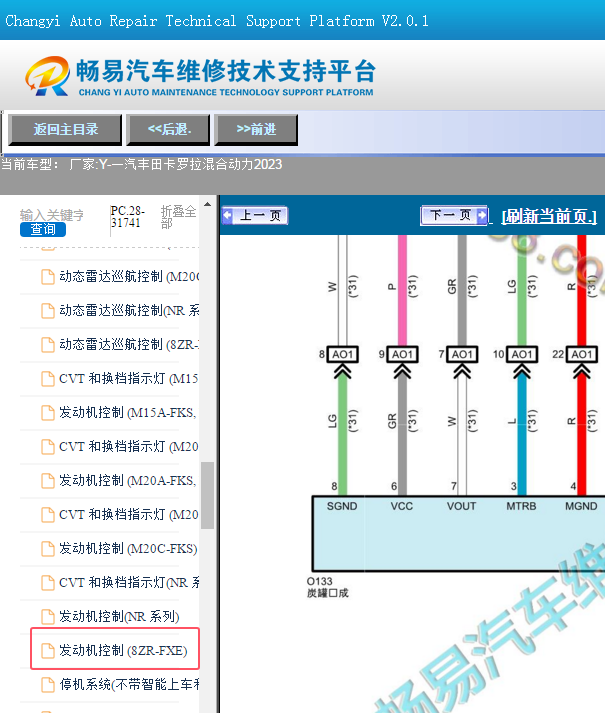Go to previous page 上一页
The height and width of the screenshot is (713, 605).
click(x=255, y=216)
